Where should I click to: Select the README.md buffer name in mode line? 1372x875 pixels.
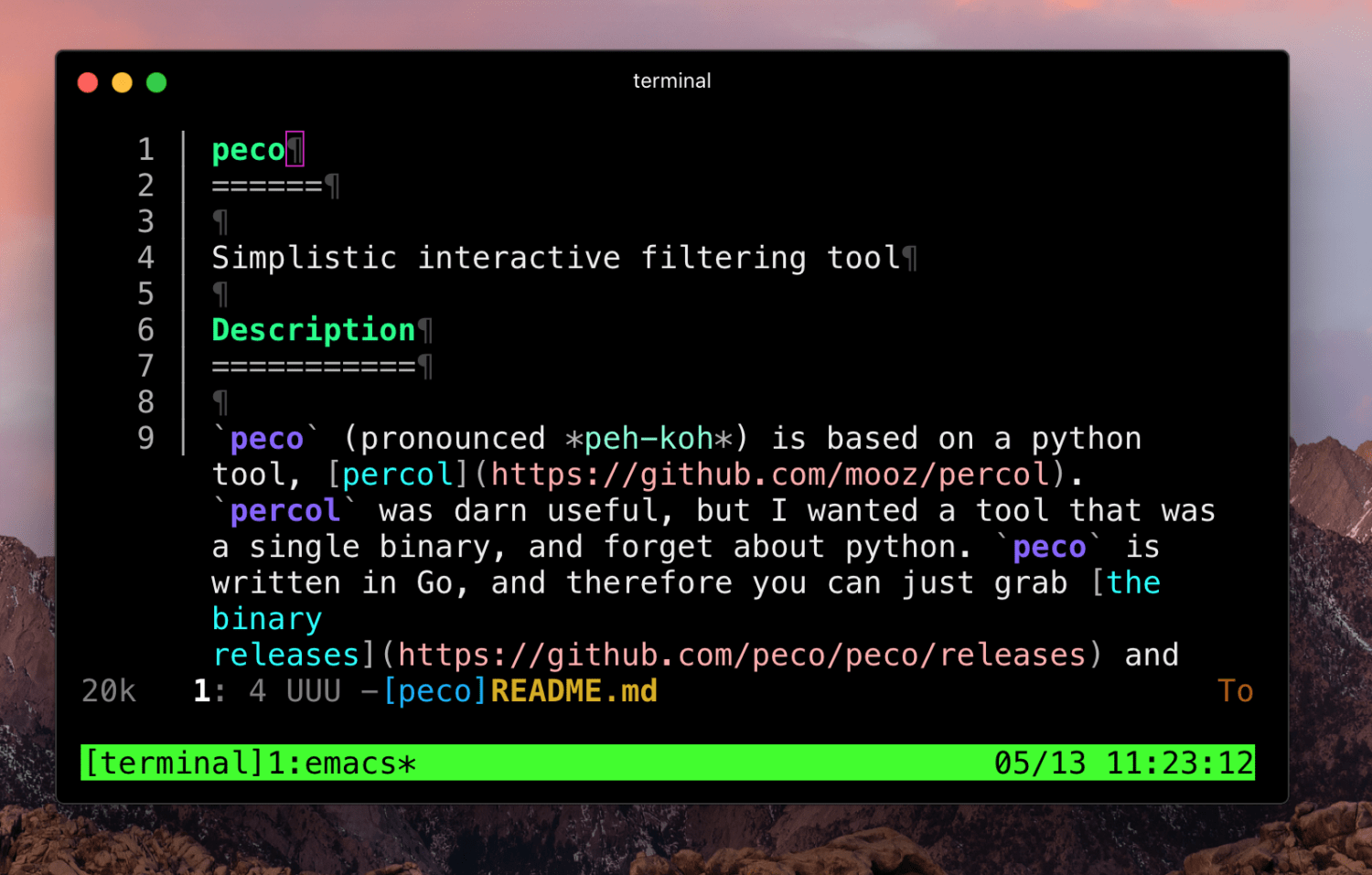click(x=573, y=691)
